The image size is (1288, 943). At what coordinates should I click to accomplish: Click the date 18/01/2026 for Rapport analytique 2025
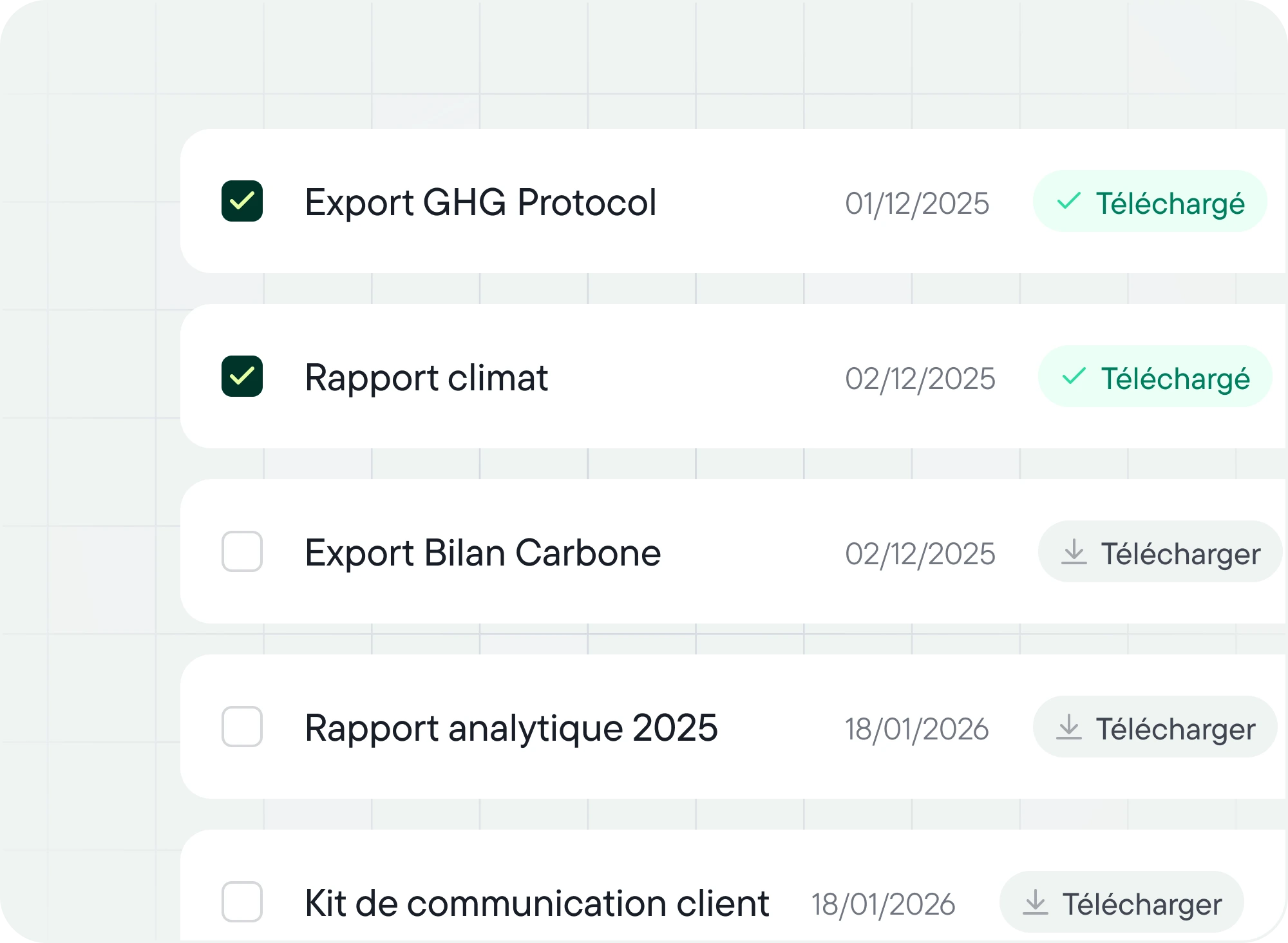918,729
